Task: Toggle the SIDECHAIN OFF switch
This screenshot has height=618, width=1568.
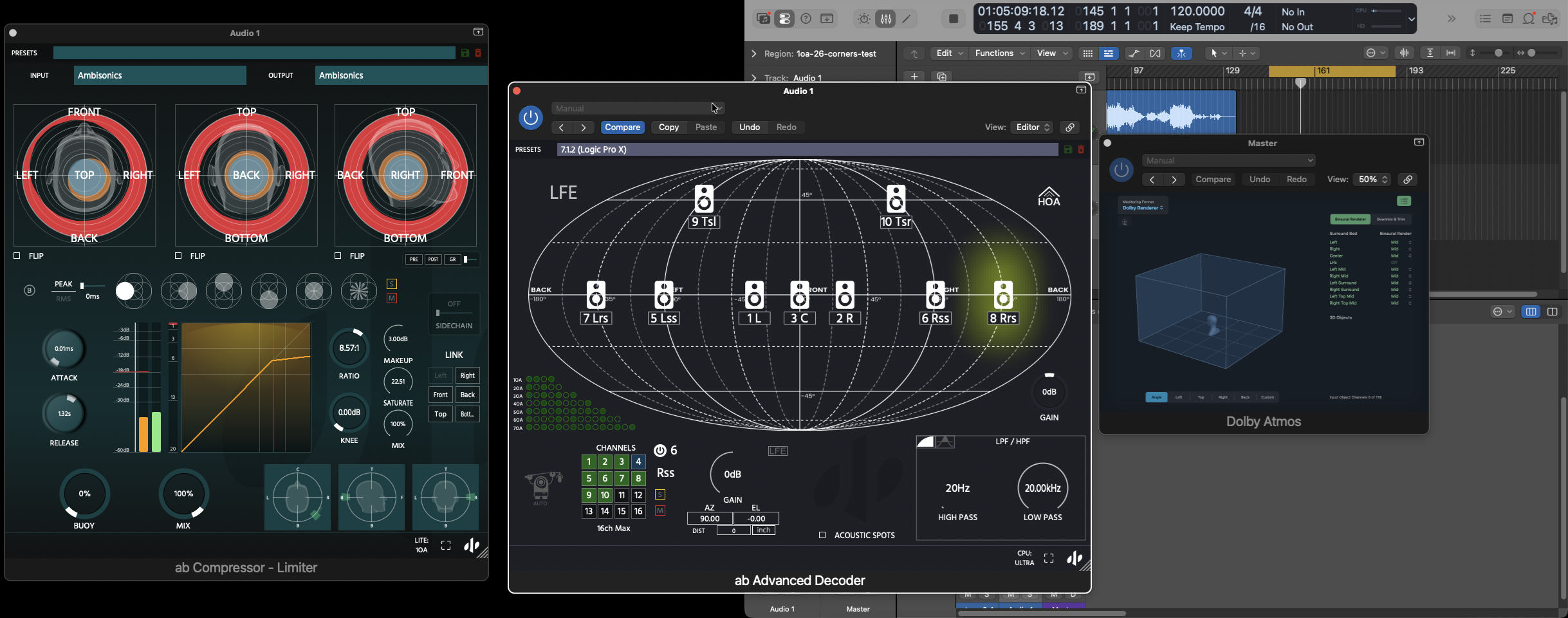Action: coord(454,313)
